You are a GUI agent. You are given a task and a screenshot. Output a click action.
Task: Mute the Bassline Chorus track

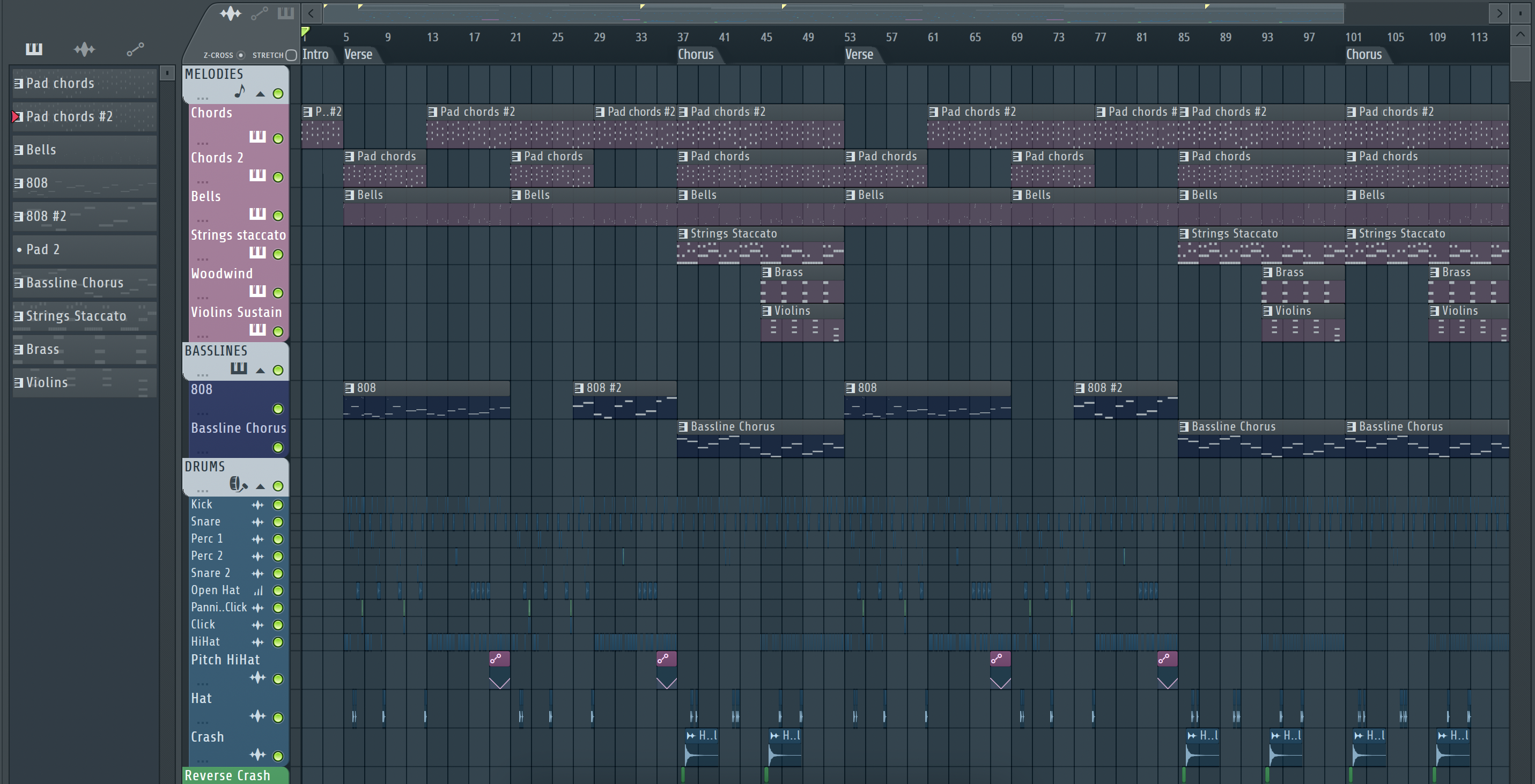278,447
